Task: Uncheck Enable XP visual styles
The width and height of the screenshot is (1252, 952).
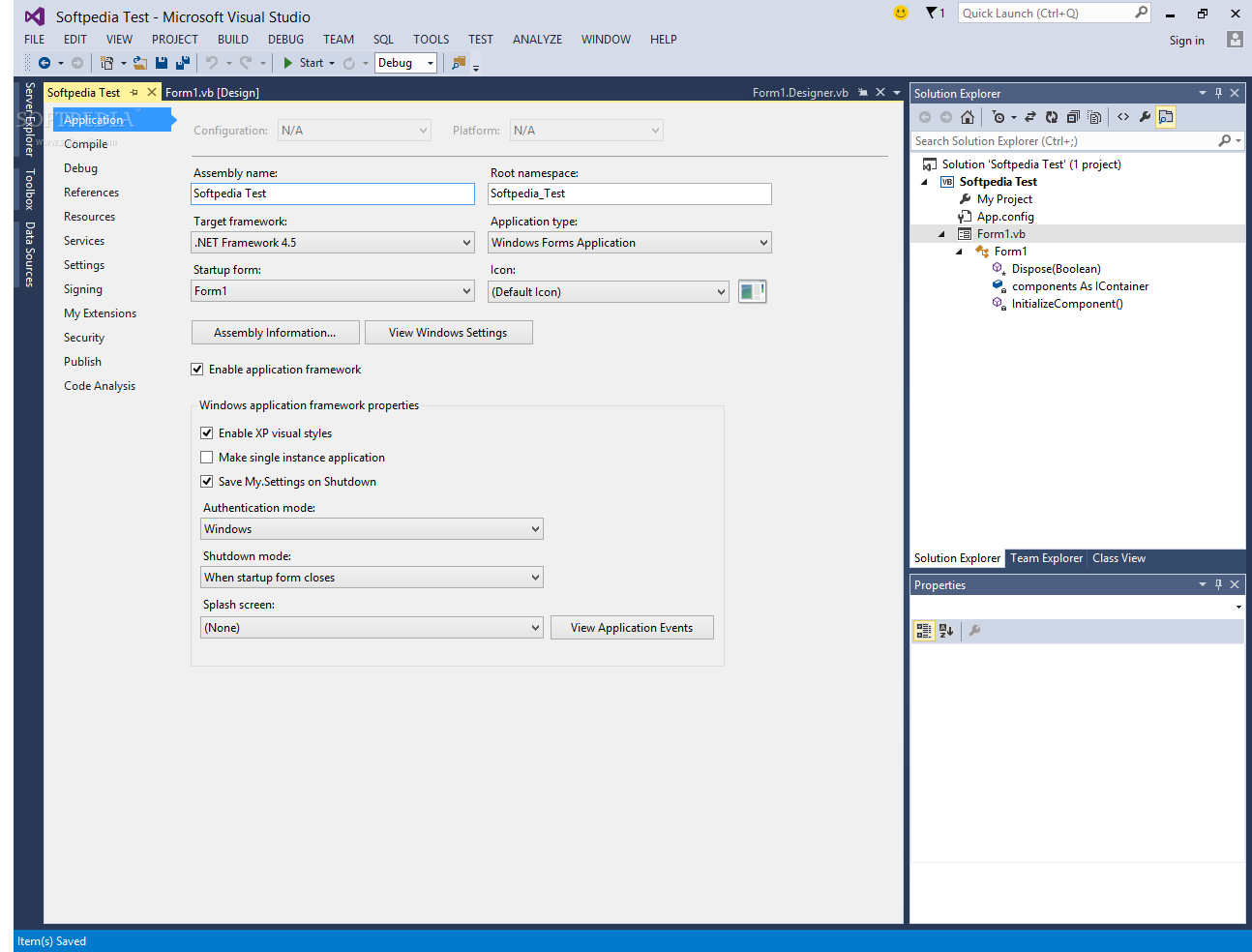Action: point(207,433)
